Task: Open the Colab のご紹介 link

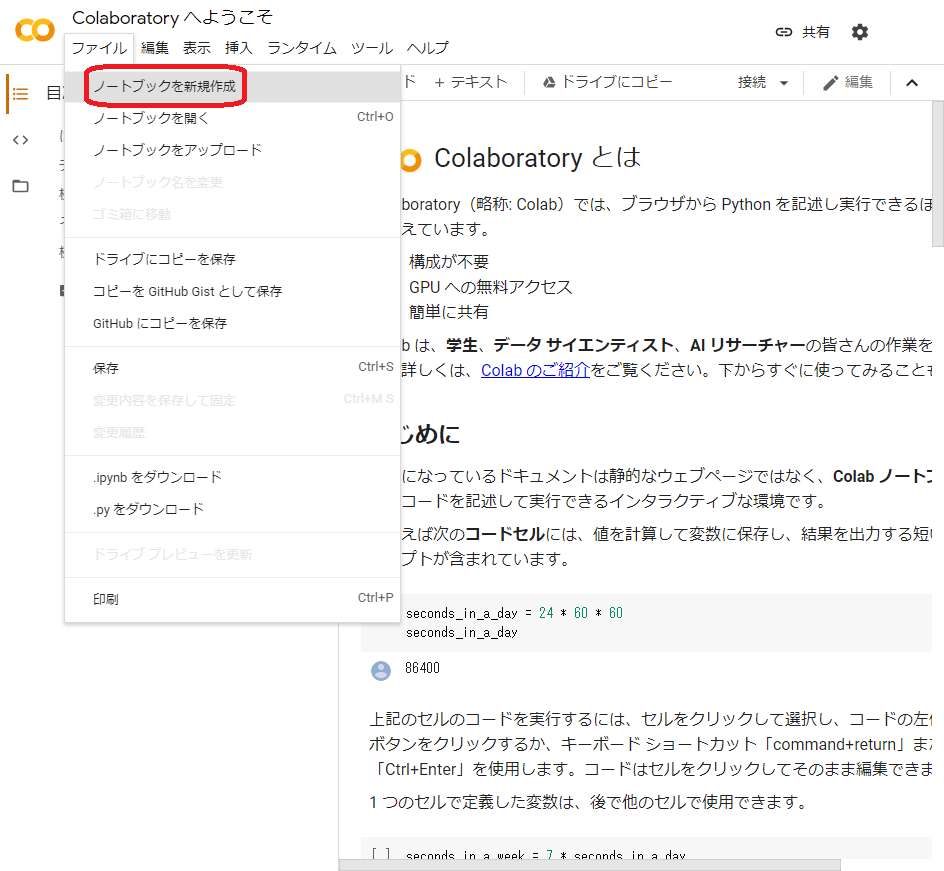Action: click(535, 370)
